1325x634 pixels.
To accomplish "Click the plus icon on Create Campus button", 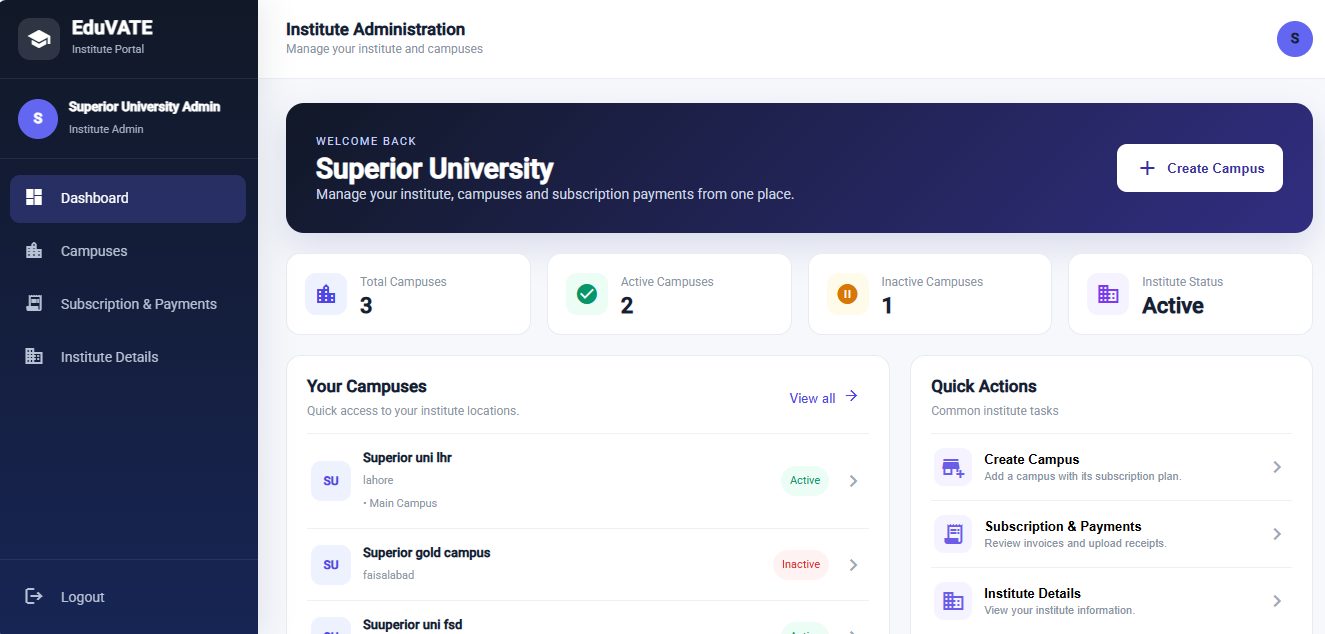I will pos(1147,168).
